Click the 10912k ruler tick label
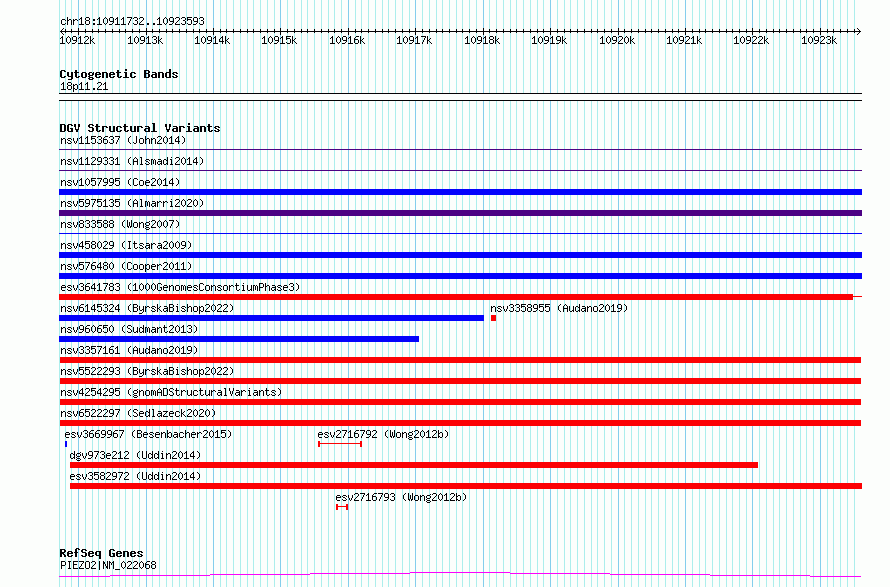Image resolution: width=890 pixels, height=587 pixels. pos(77,41)
